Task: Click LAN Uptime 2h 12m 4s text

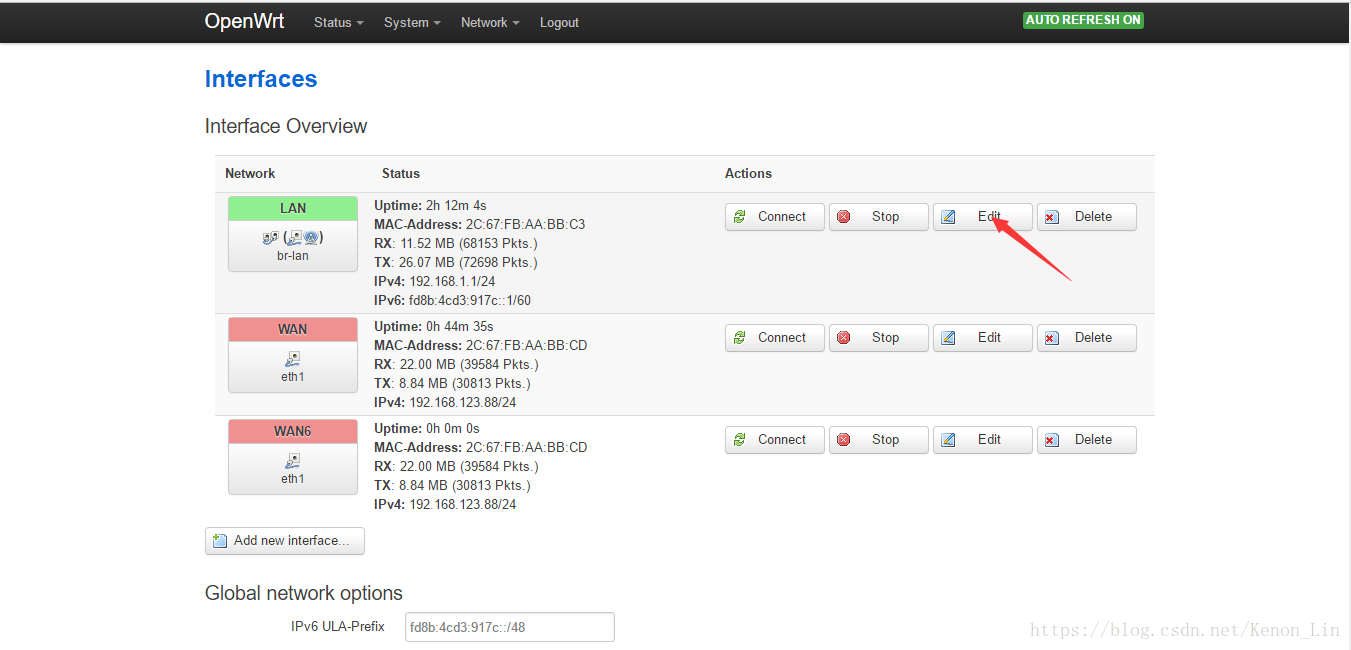Action: [x=430, y=206]
